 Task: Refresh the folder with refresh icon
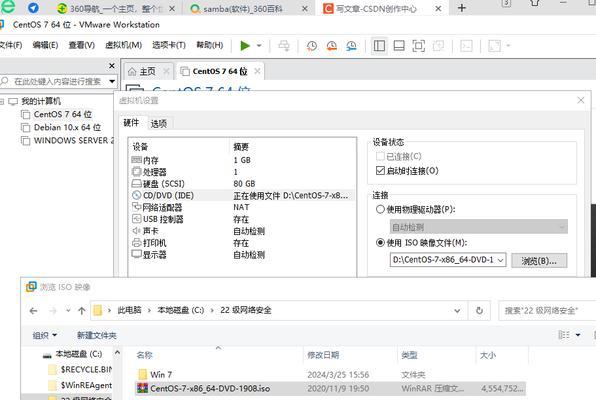[x=479, y=311]
